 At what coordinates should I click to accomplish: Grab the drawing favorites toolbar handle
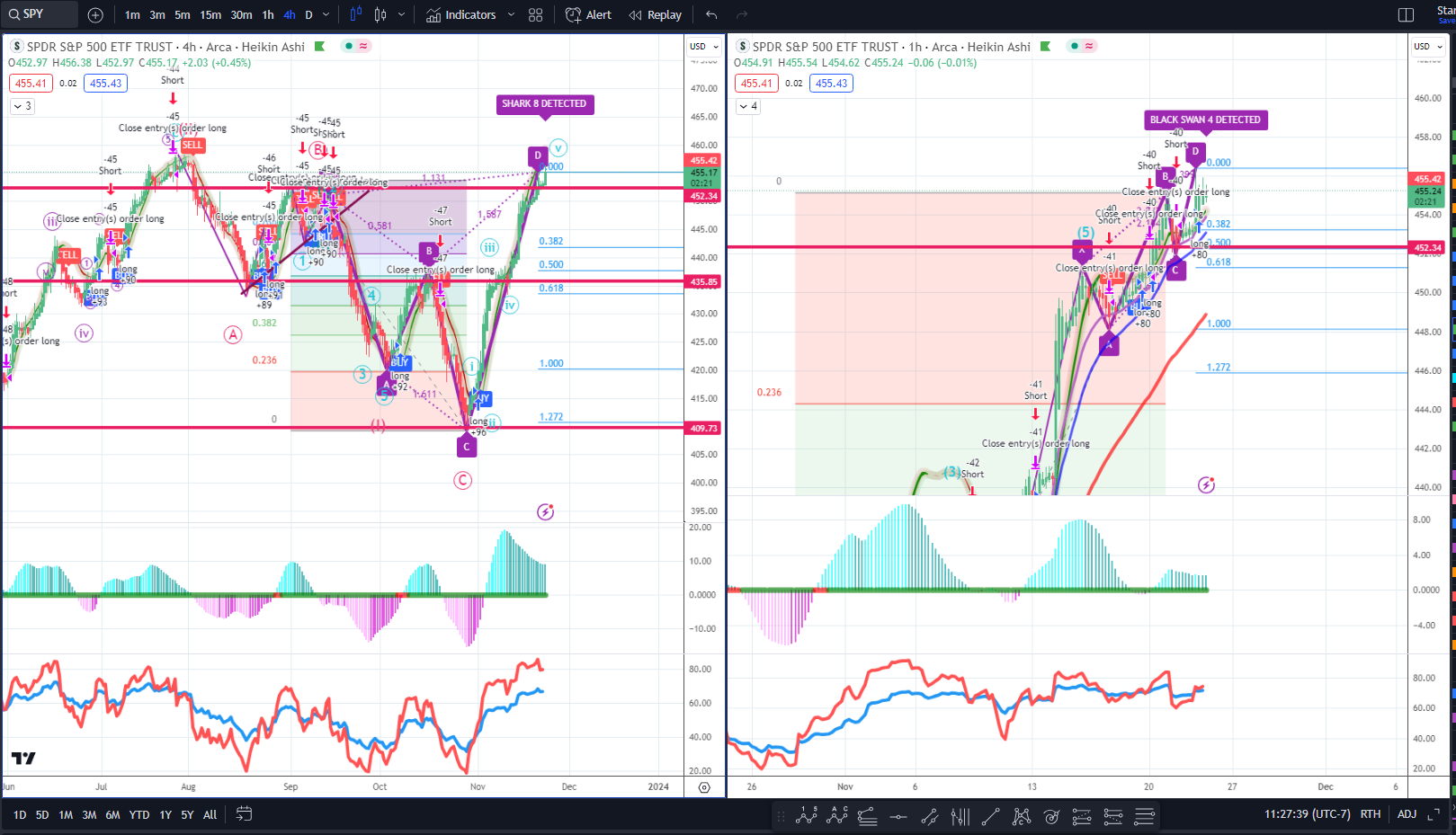click(781, 816)
